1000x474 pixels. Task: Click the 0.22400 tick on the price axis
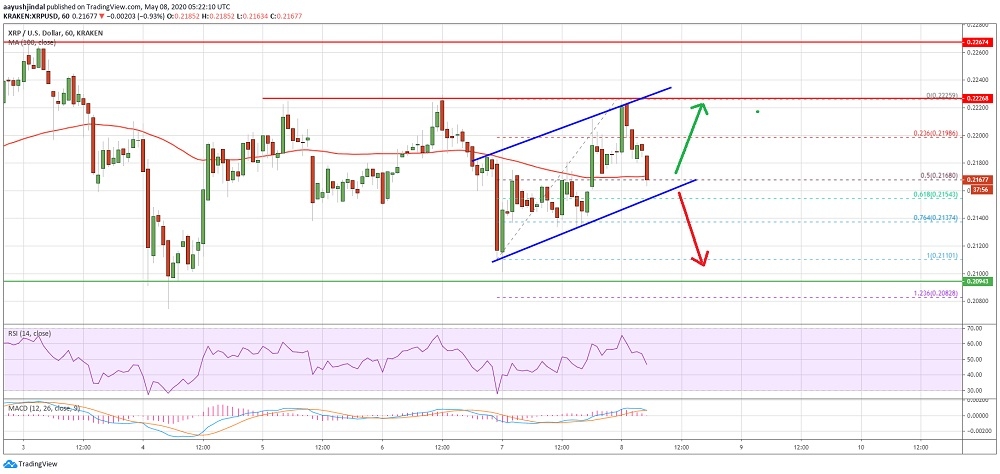click(x=979, y=80)
